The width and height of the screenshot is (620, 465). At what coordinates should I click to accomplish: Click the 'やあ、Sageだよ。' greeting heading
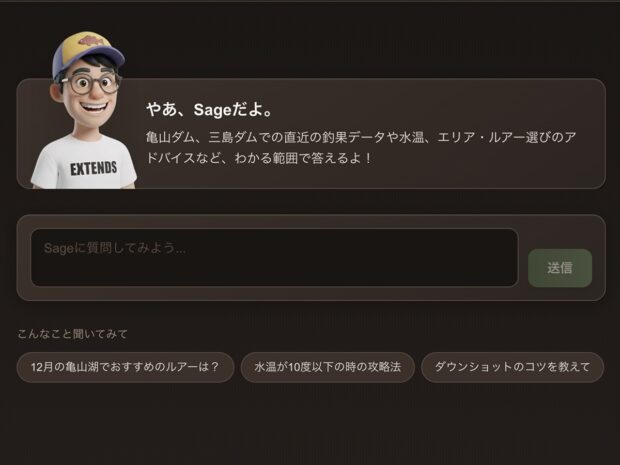tap(210, 110)
